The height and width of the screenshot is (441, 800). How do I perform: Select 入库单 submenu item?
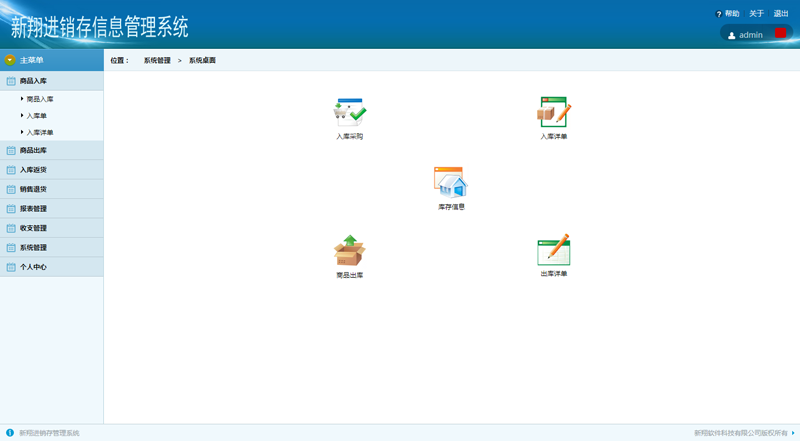(36, 116)
